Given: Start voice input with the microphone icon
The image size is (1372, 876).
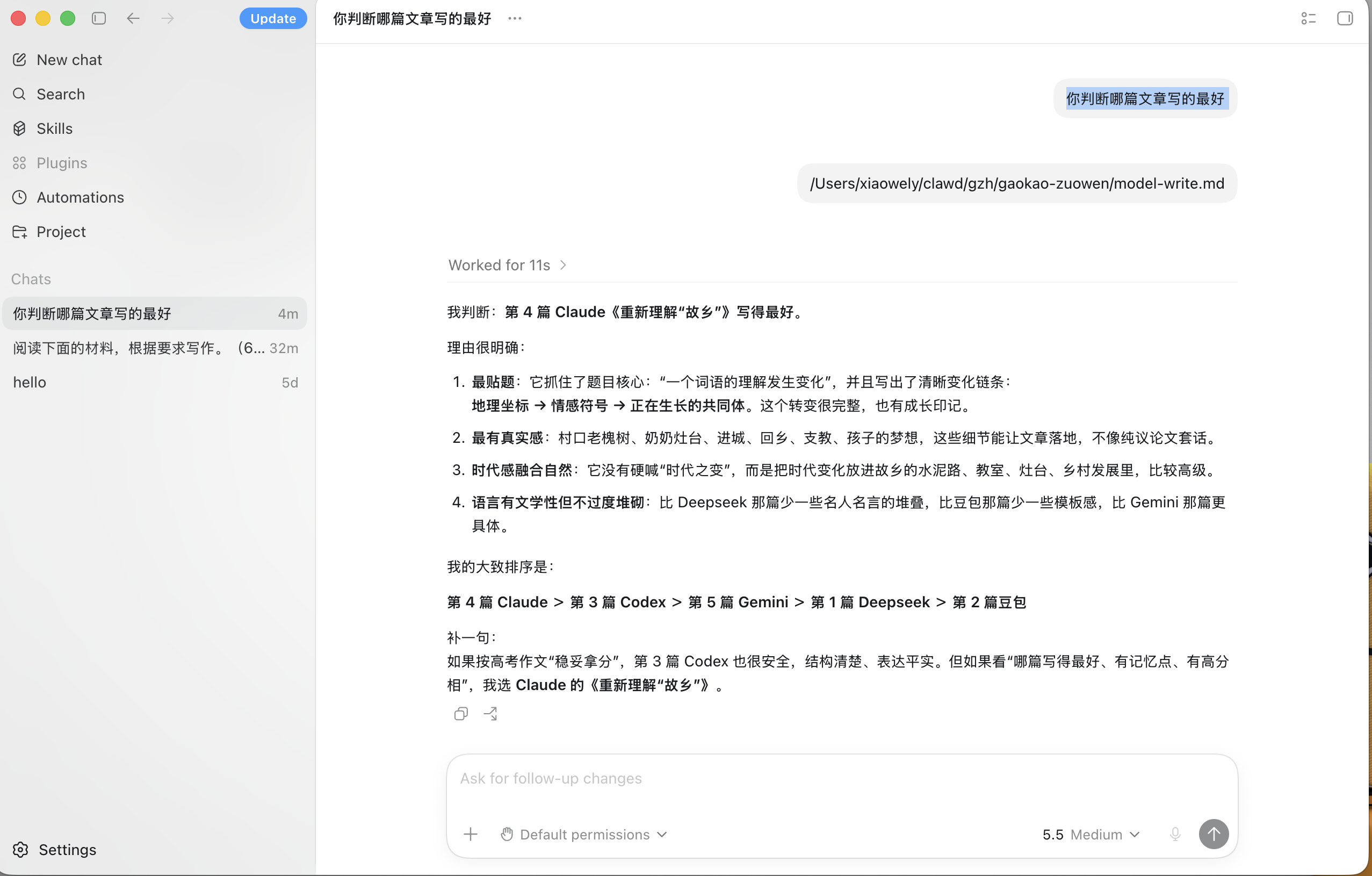Looking at the screenshot, I should 1175,835.
